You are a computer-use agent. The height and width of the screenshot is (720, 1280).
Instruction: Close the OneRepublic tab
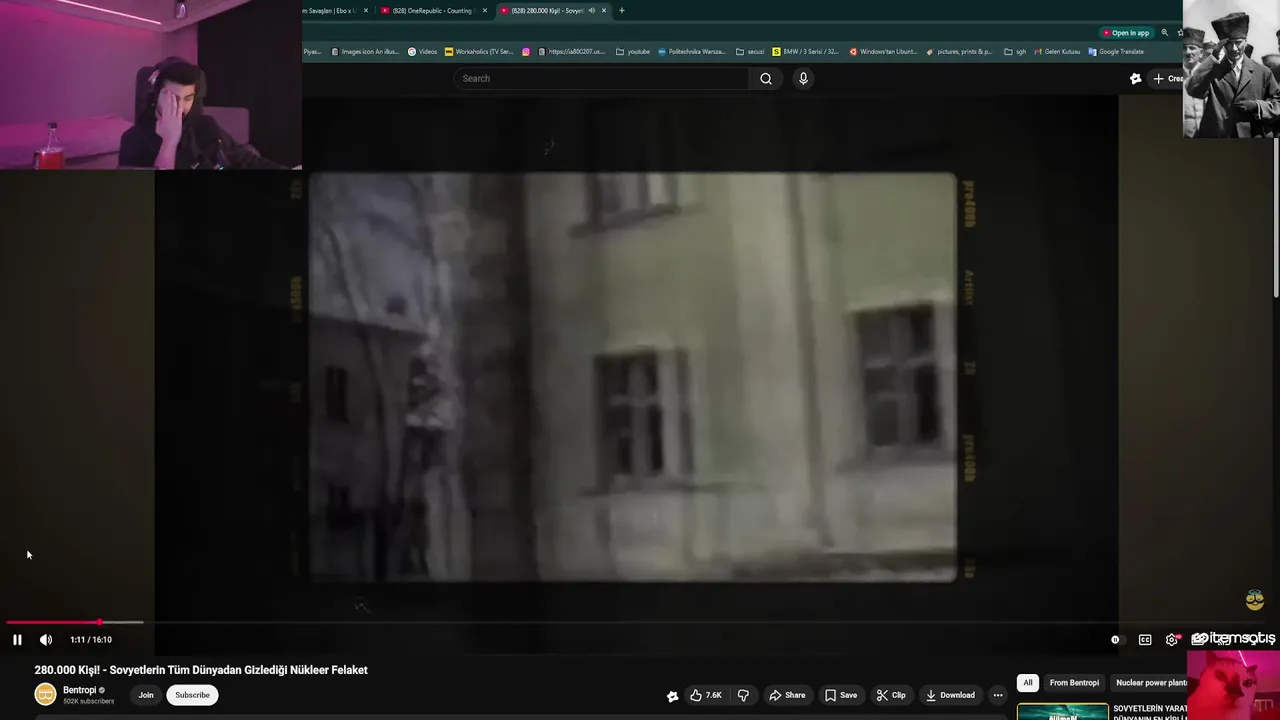[485, 11]
